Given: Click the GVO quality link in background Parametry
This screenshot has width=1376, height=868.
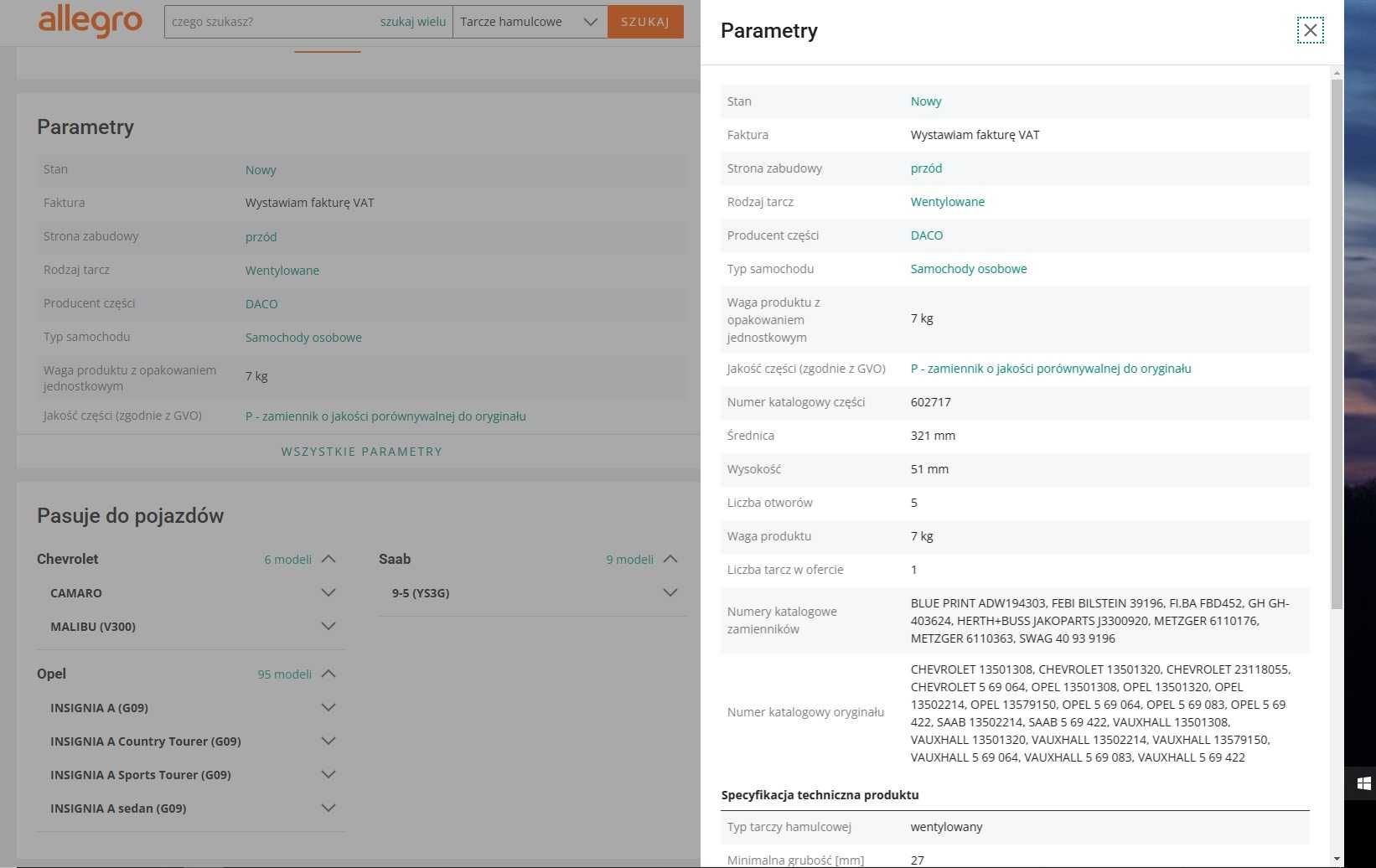Looking at the screenshot, I should coord(385,416).
